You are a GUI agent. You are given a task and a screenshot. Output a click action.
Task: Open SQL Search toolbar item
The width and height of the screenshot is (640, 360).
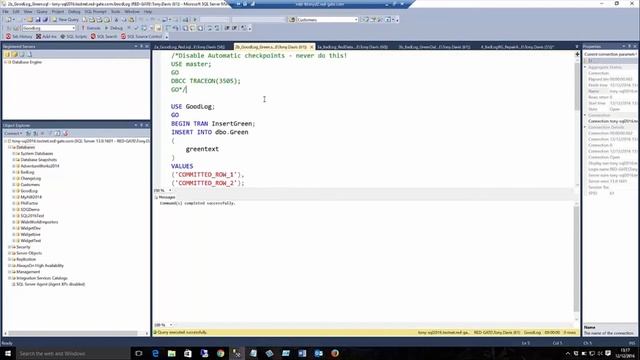[104, 36]
